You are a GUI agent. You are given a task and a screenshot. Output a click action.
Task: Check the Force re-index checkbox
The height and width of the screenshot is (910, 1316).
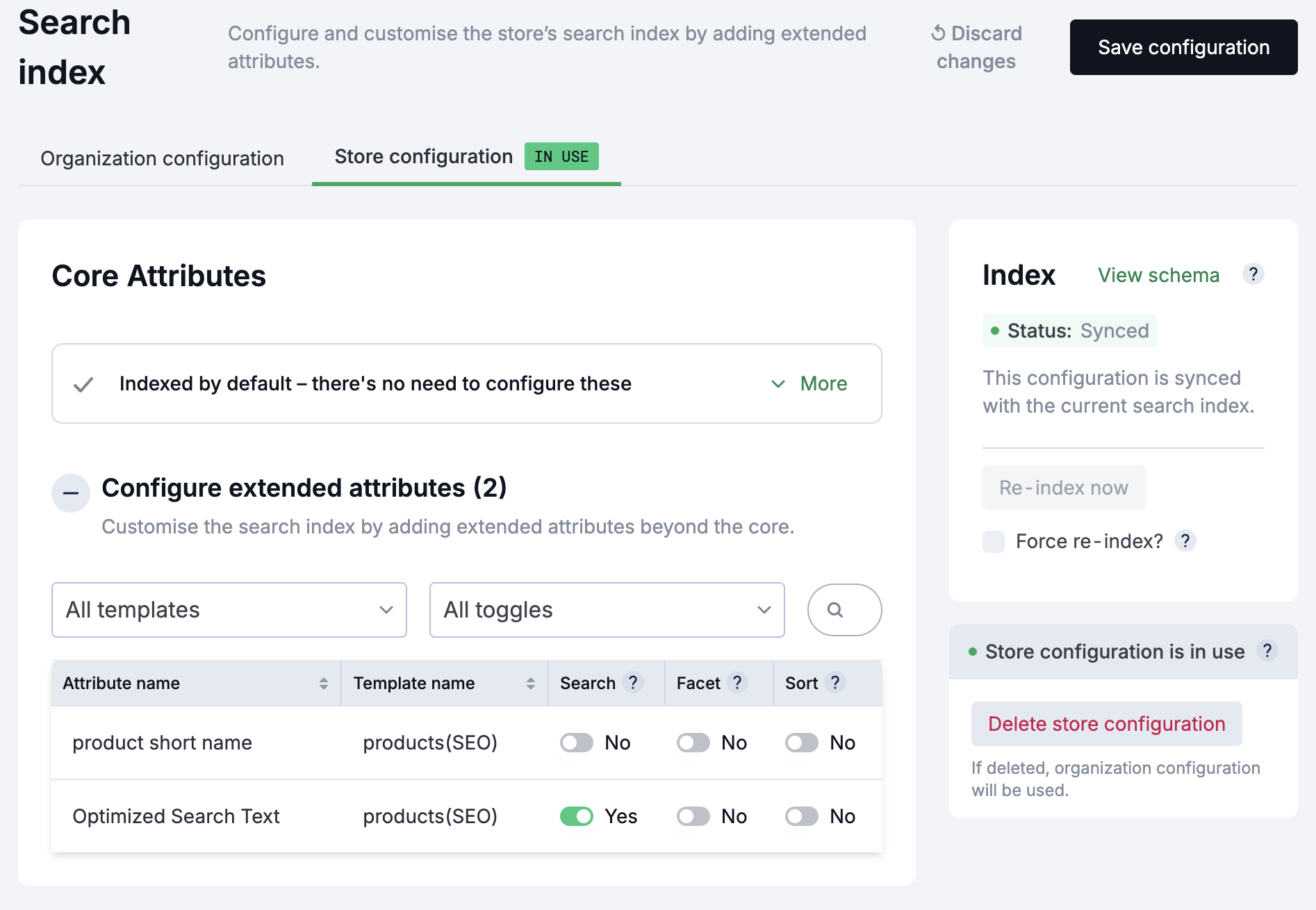point(994,541)
